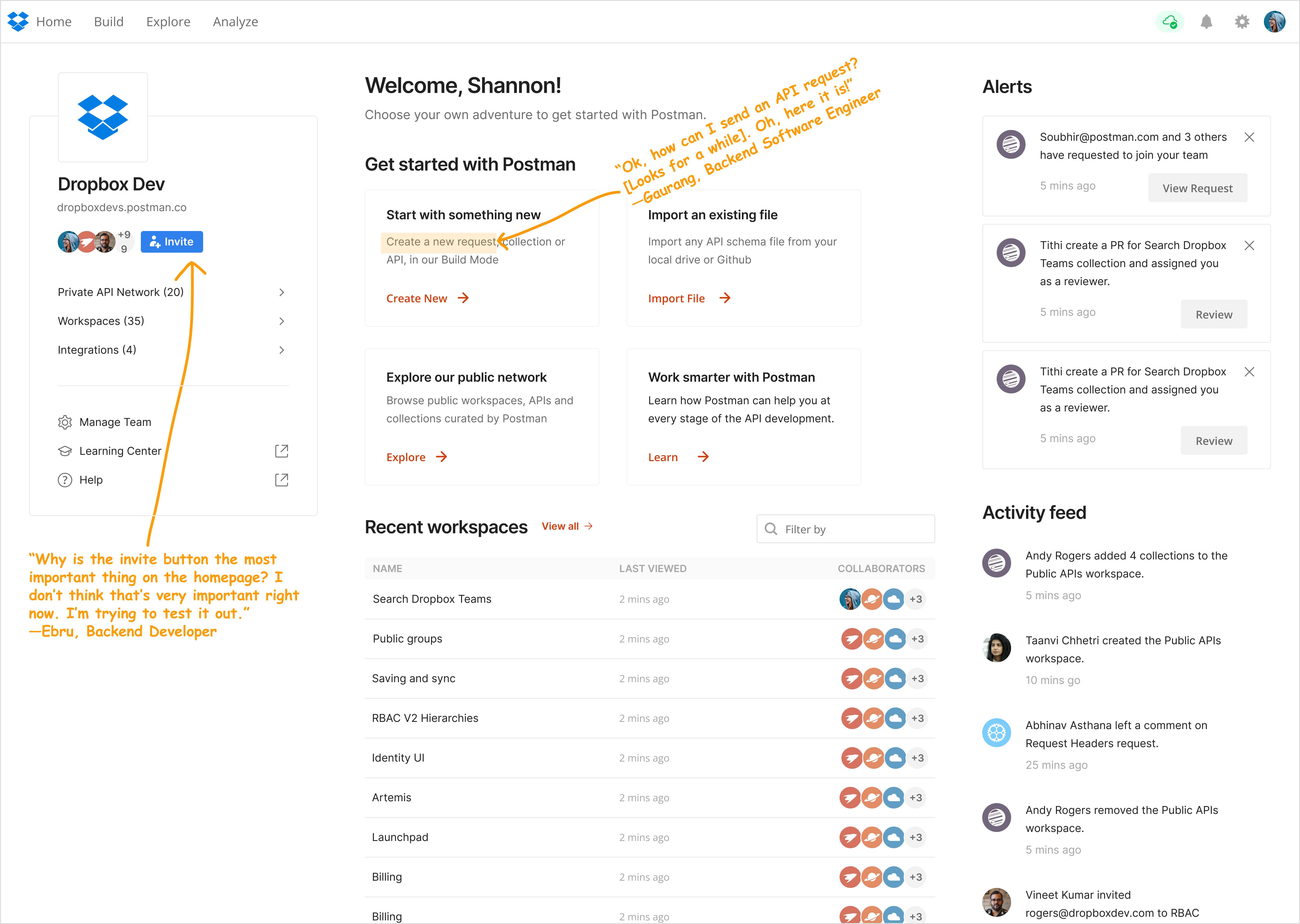This screenshot has height=924, width=1300.
Task: Click View all next to Recent workspaces
Action: [x=567, y=526]
